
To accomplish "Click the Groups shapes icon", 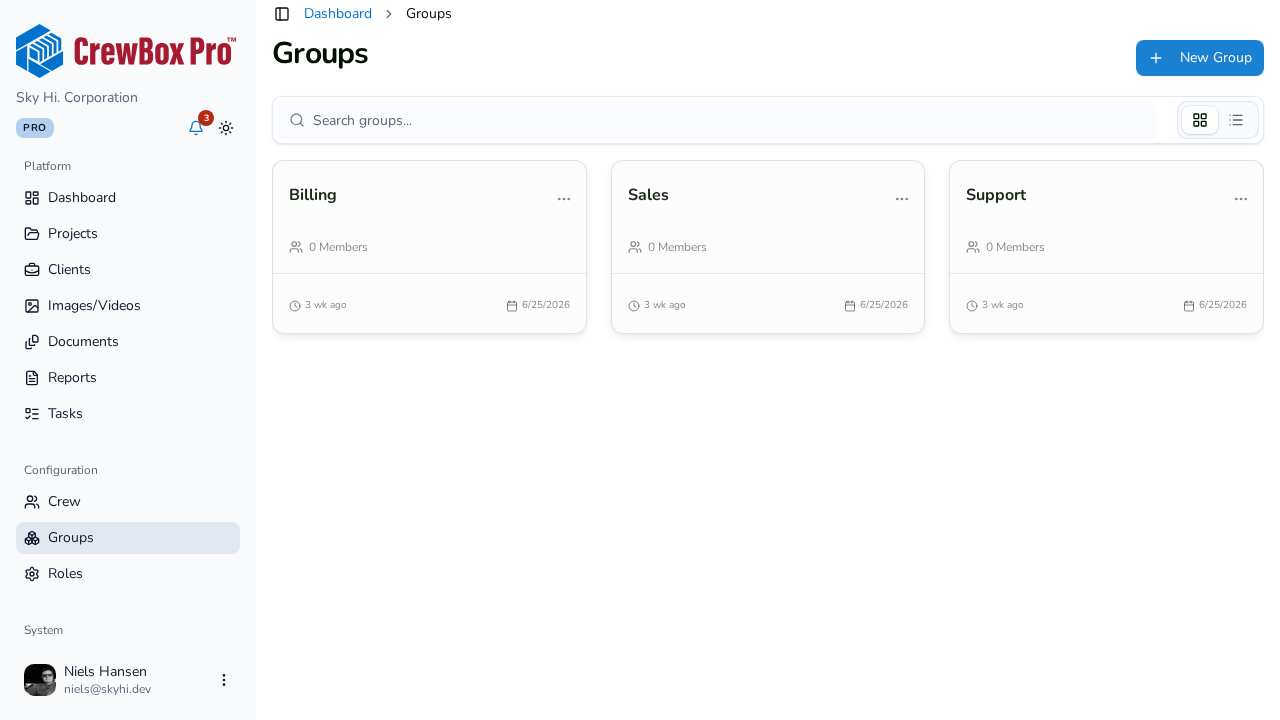I will click(32, 538).
